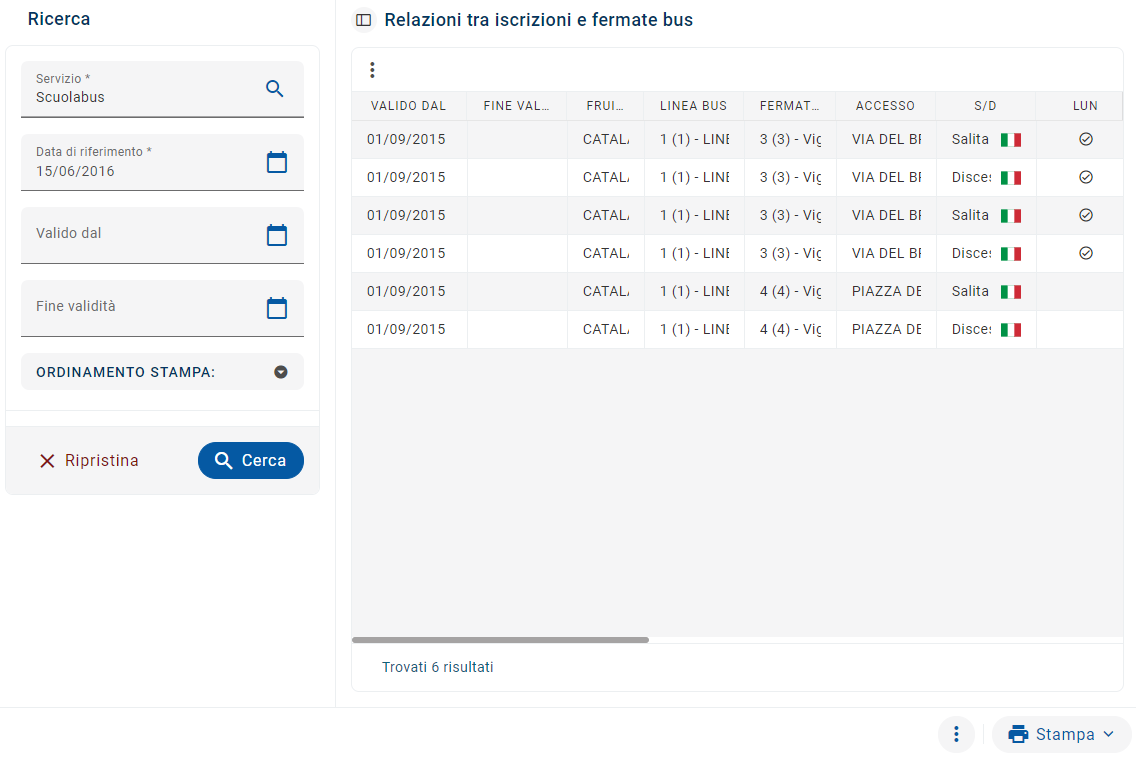Open the Servizio lookup magnifier icon
Screen dimensions: 1136x757
point(275,88)
